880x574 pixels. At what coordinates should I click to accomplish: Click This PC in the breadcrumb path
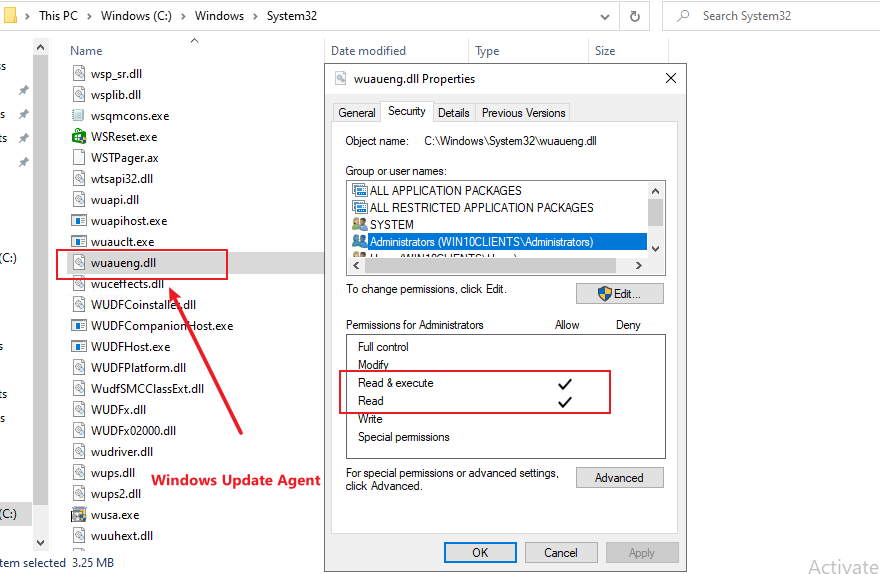(58, 16)
